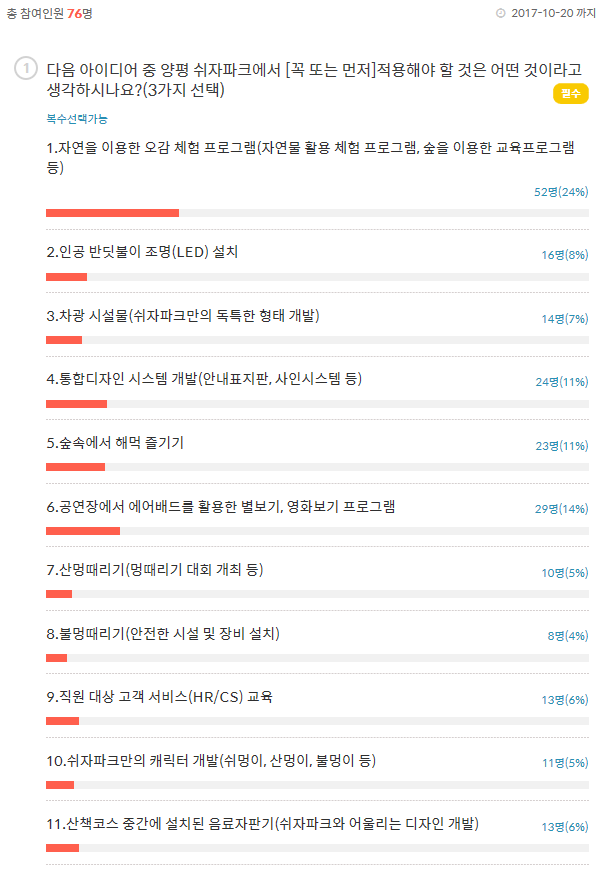Click the circled question number 1 icon

26,69
